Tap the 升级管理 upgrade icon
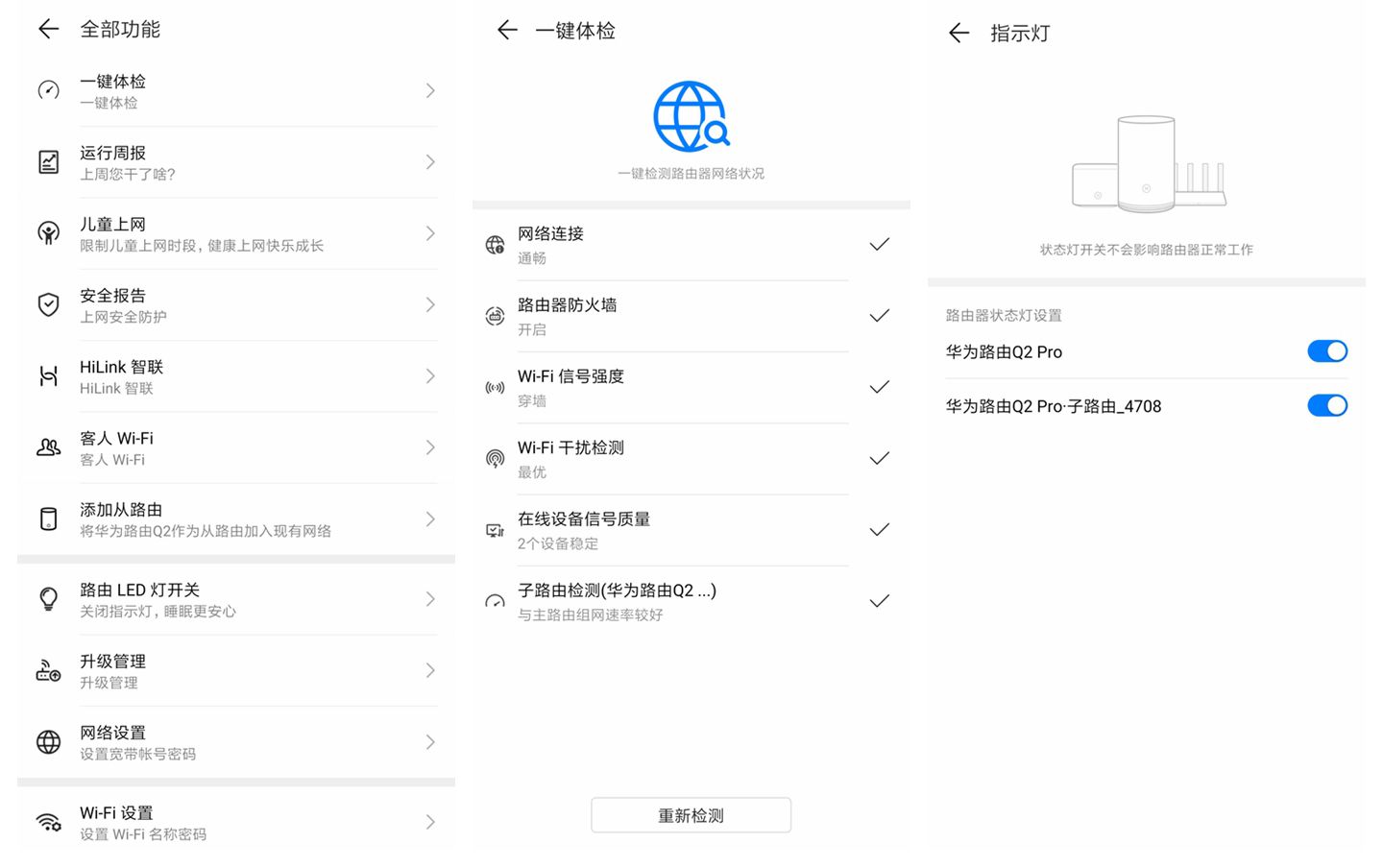Screen dimensions: 1383x868 click(x=48, y=670)
